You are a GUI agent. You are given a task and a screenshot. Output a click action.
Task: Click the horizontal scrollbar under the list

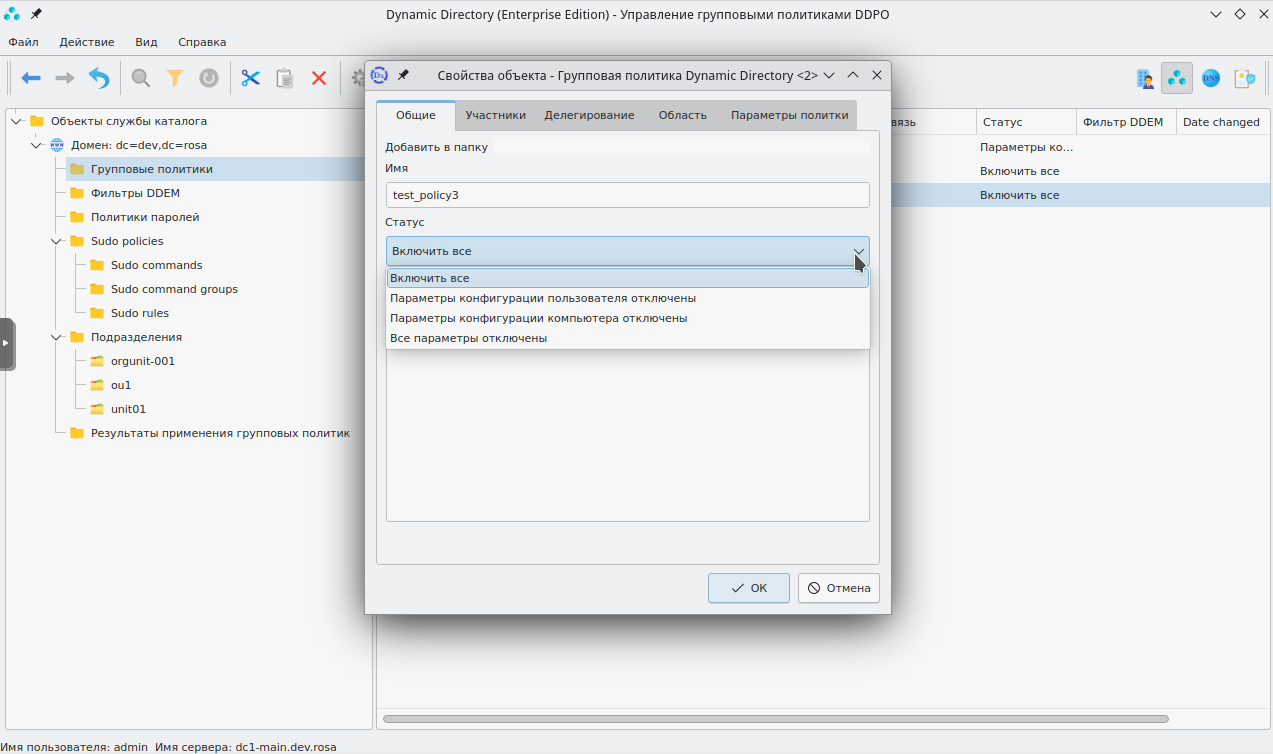pyautogui.click(x=775, y=719)
